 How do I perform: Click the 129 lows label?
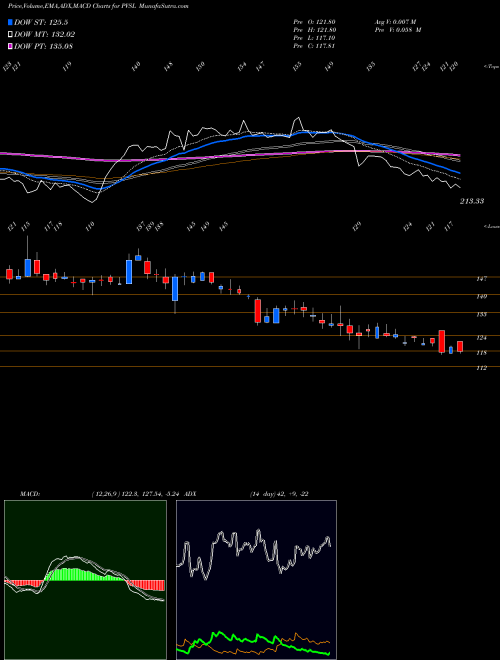coord(356,226)
